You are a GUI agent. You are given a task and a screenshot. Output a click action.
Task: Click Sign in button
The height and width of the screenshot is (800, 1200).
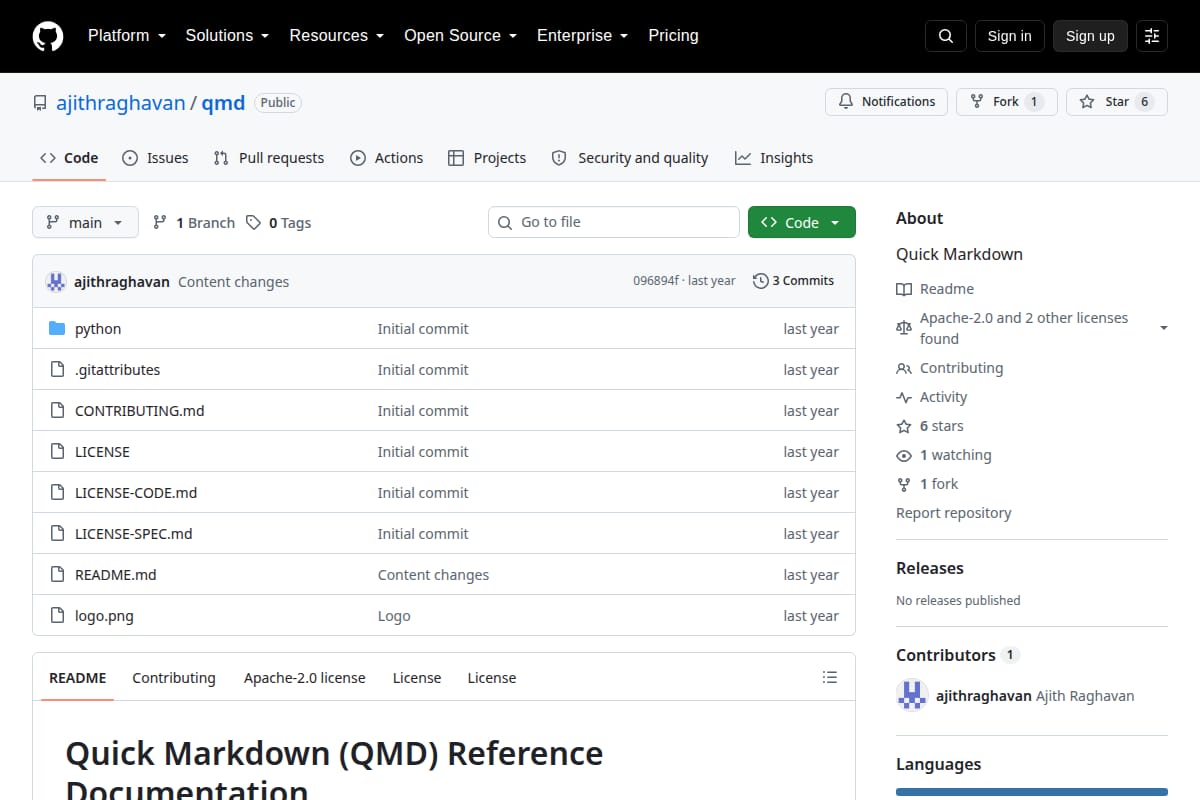tap(1009, 36)
